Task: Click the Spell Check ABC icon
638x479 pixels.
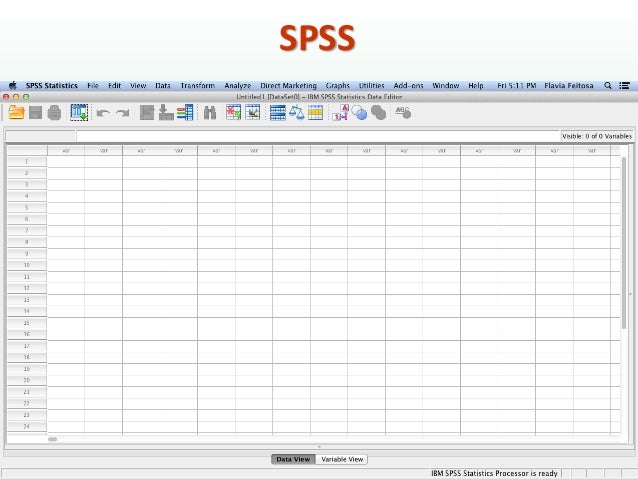Action: click(x=403, y=112)
